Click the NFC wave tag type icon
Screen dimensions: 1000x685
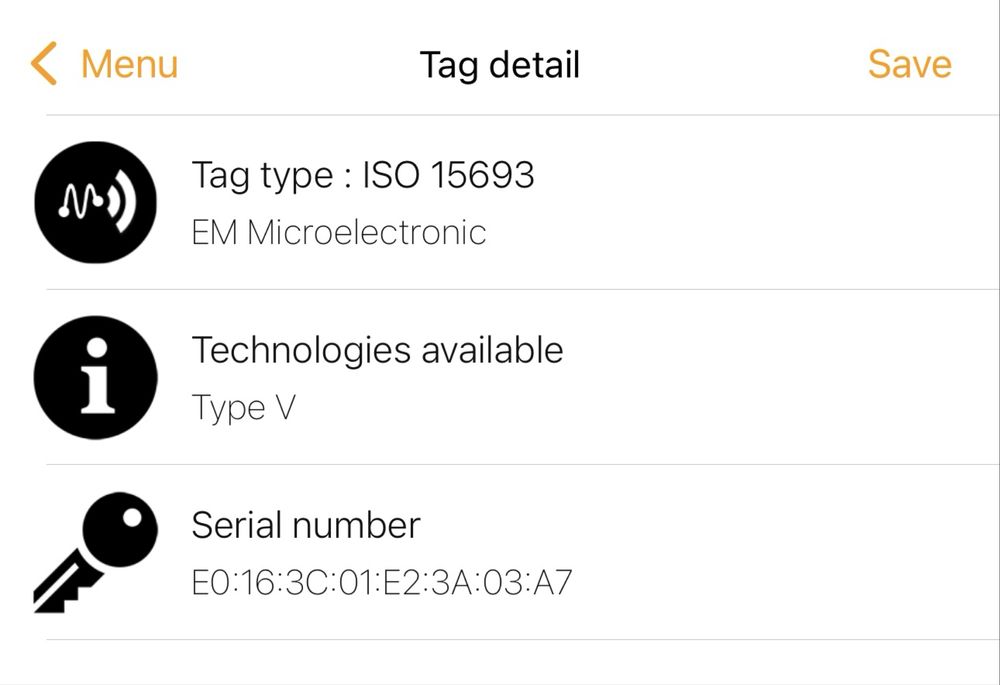95,202
